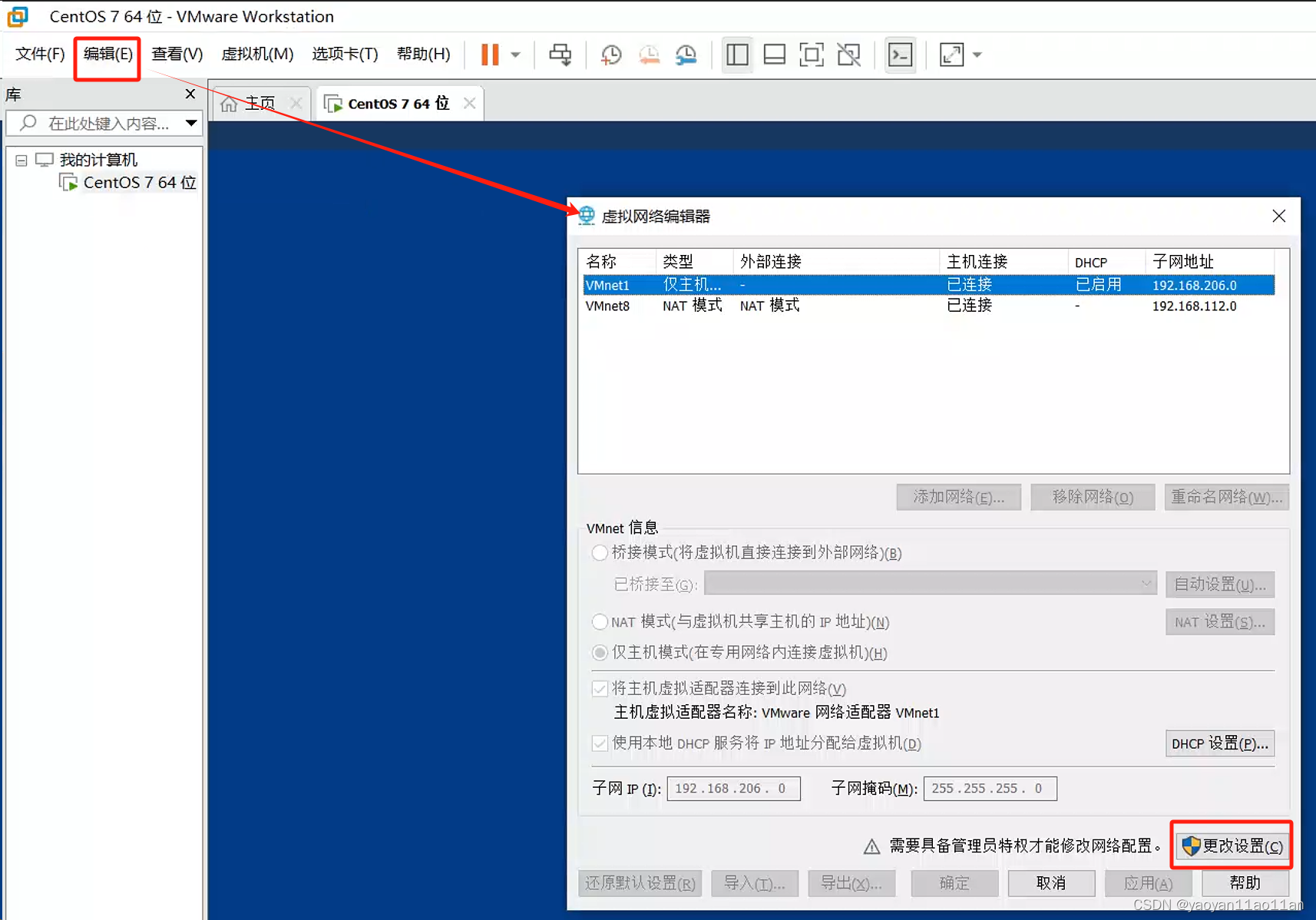The width and height of the screenshot is (1316, 920).
Task: Click the 子网 IP input field
Action: pos(733,789)
